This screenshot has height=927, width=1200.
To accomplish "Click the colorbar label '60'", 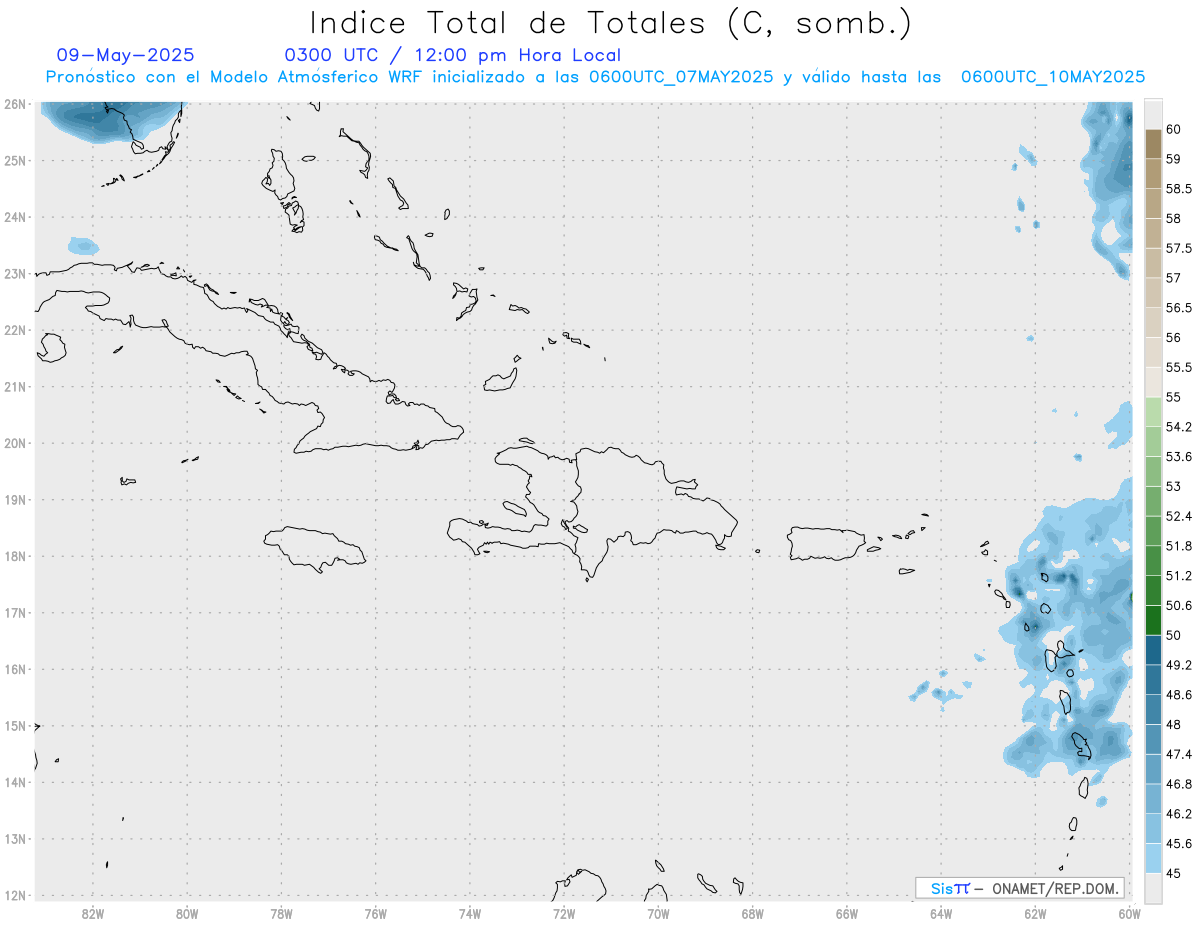I will tap(1173, 129).
